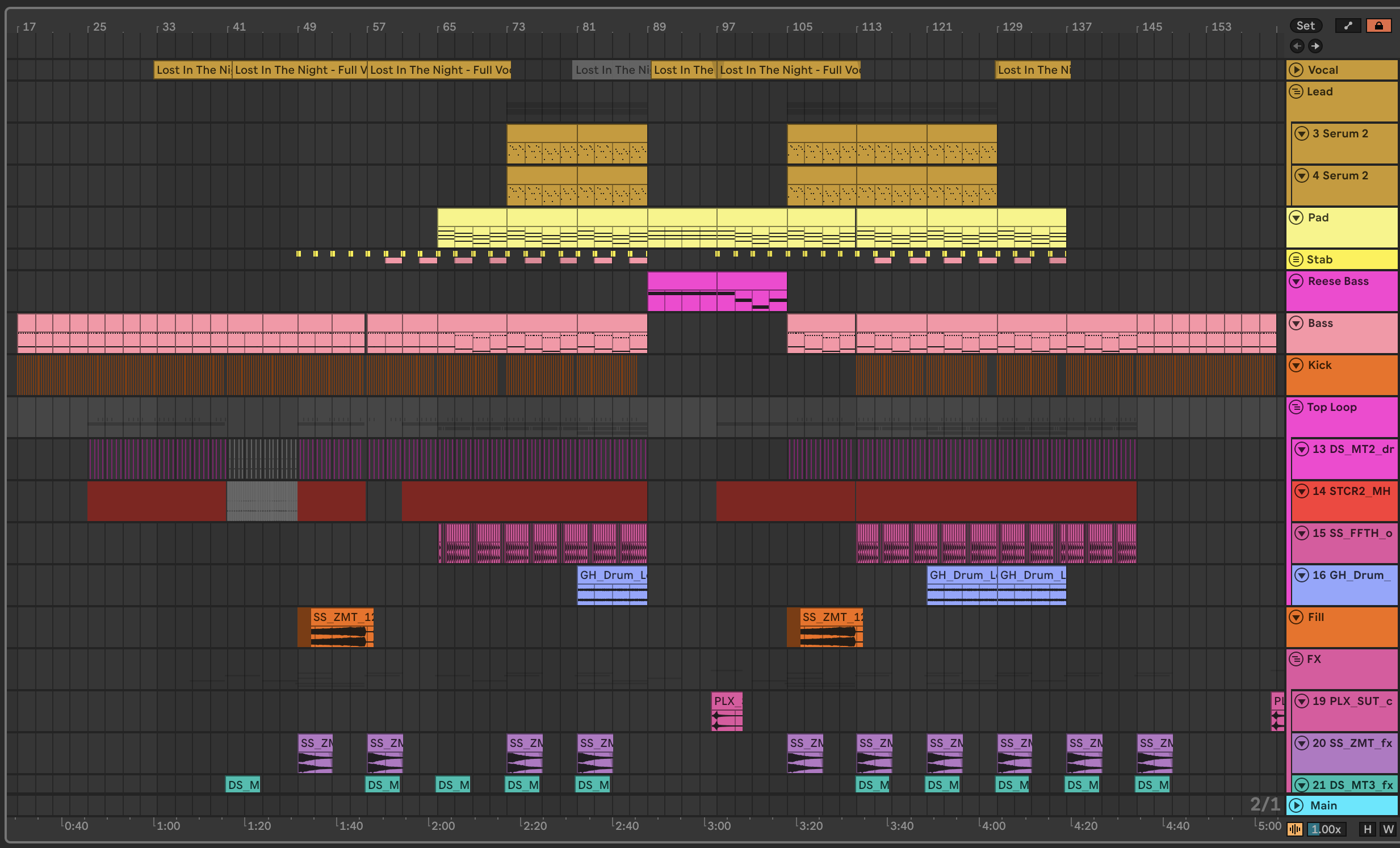Screen dimensions: 1400x848
Task: Fold the Kick track
Action: tap(1296, 365)
